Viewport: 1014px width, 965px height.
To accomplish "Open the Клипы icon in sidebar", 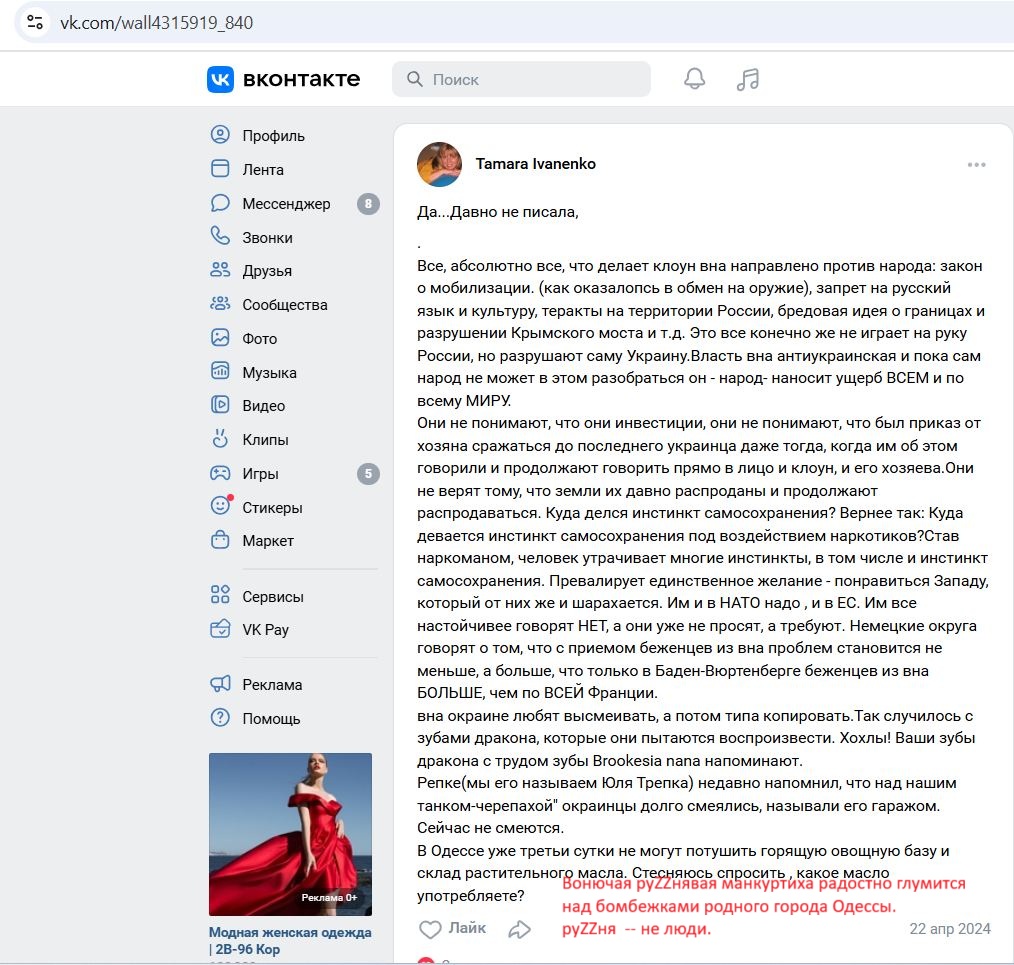I will click(220, 439).
